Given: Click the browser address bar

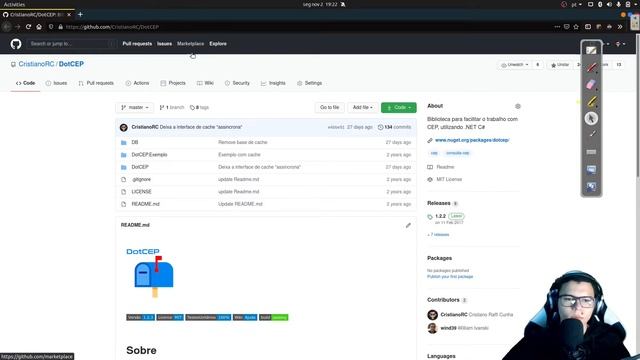Looking at the screenshot, I should pos(302,27).
